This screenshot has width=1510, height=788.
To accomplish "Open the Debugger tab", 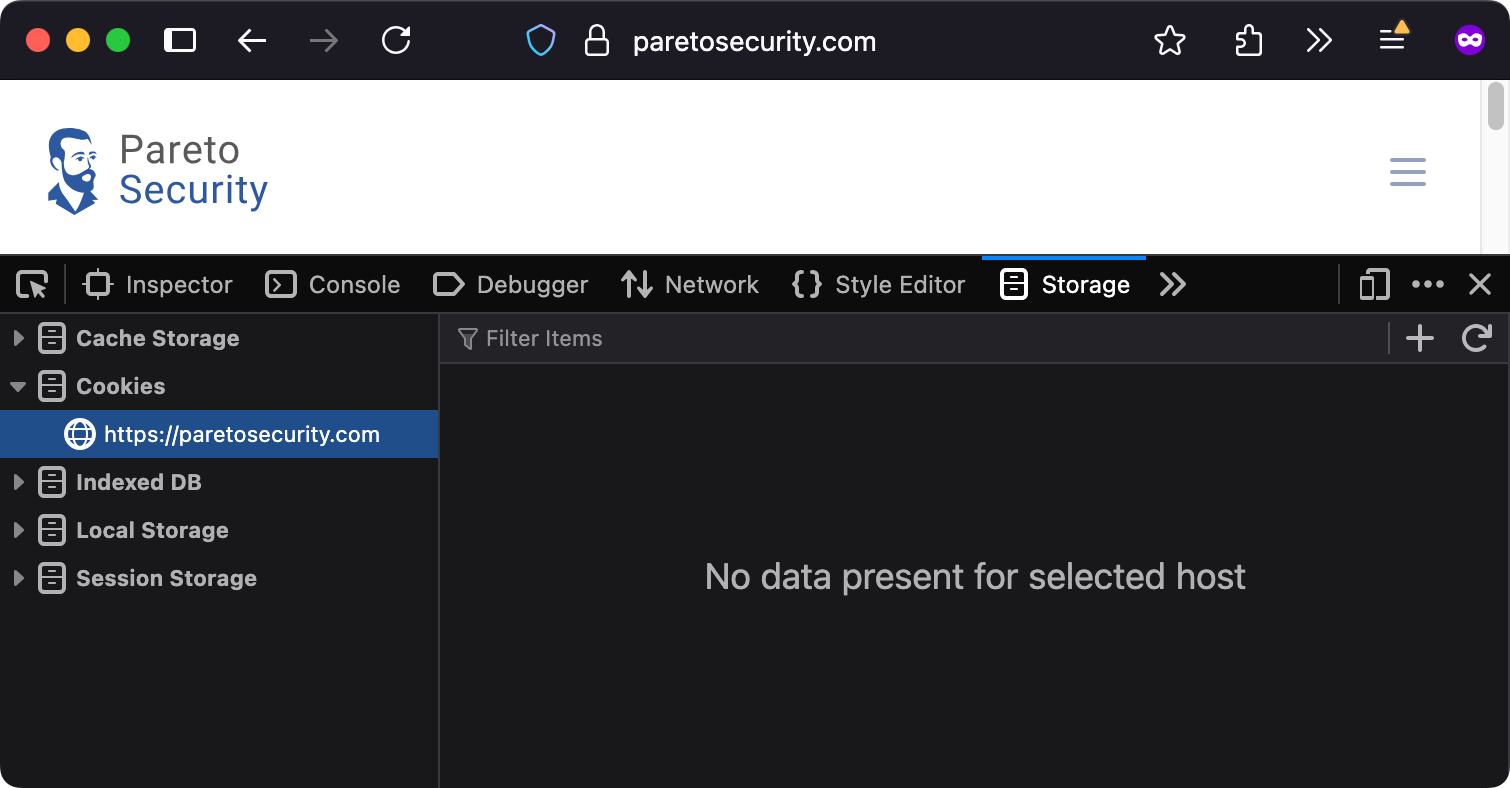I will pos(510,285).
